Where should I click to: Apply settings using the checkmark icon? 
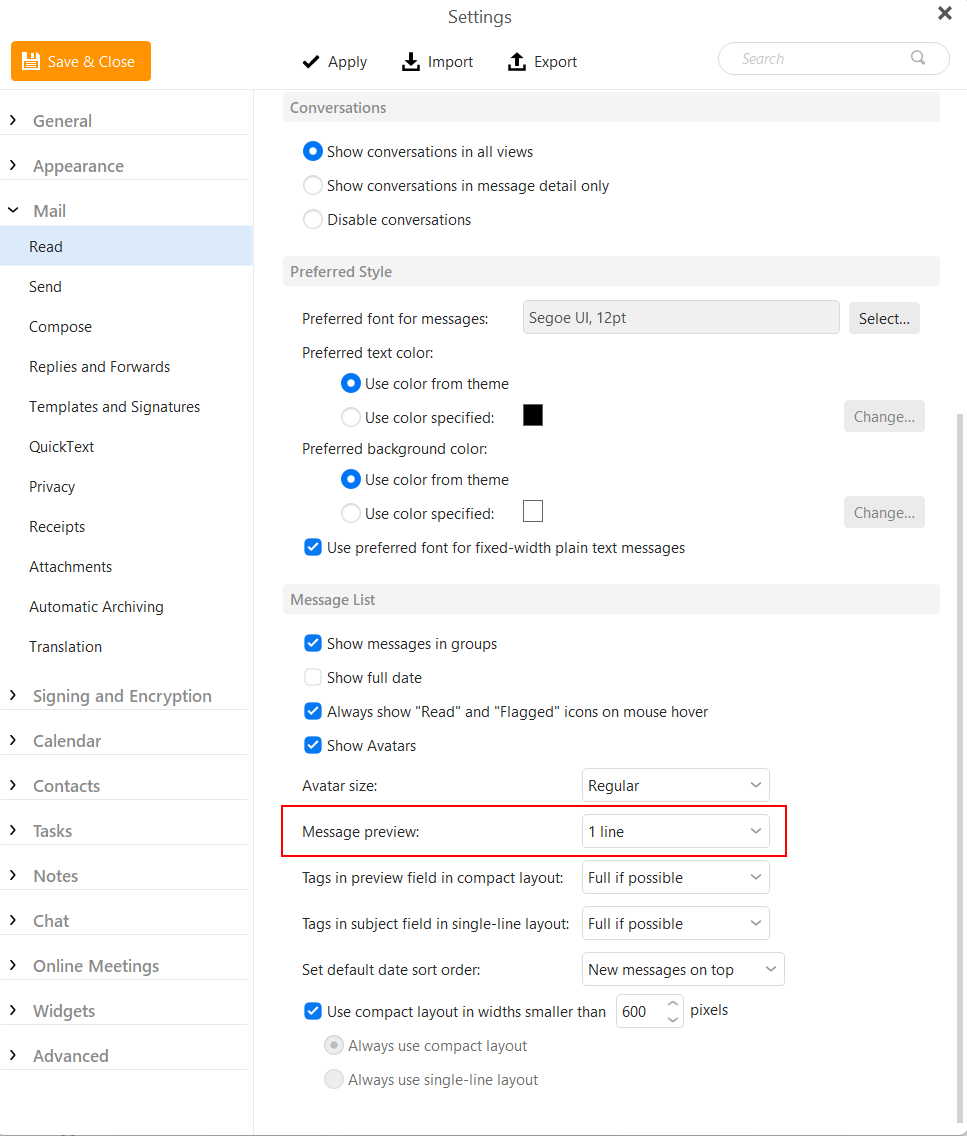pos(310,61)
